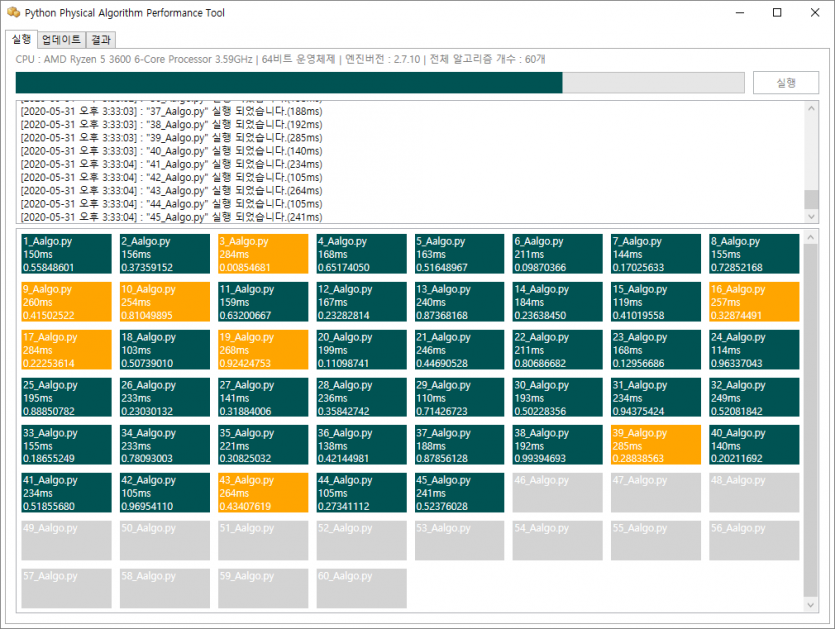The image size is (835, 629).
Task: Click the 실행 run button
Action: tap(785, 83)
